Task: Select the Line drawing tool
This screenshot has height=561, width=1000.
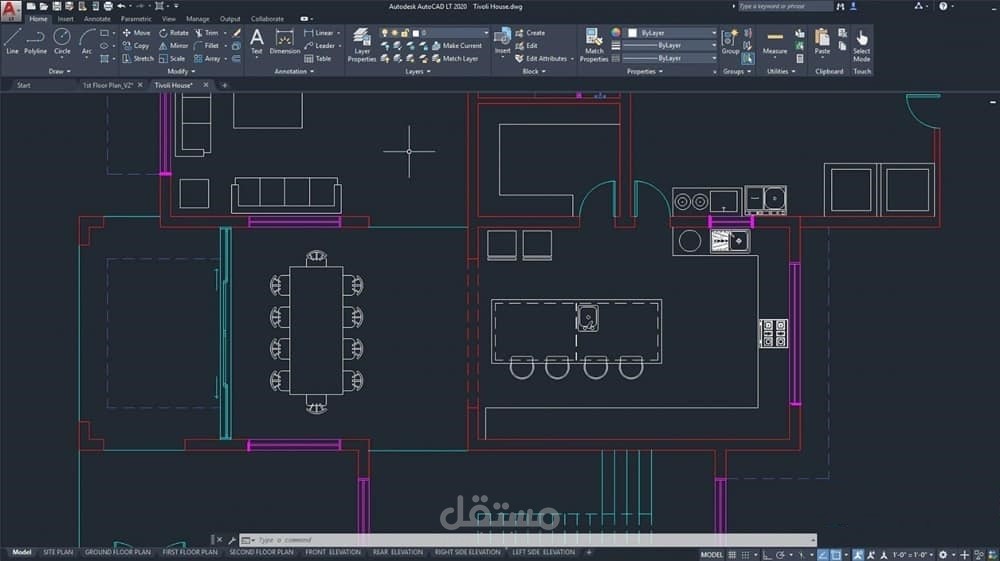Action: point(12,41)
